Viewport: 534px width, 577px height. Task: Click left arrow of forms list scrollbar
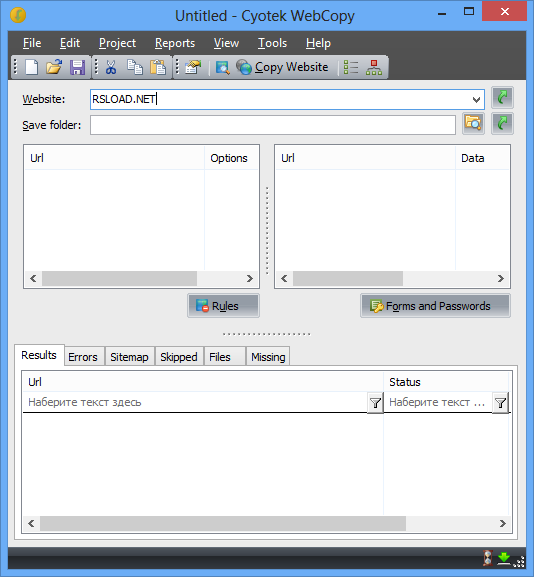click(284, 279)
